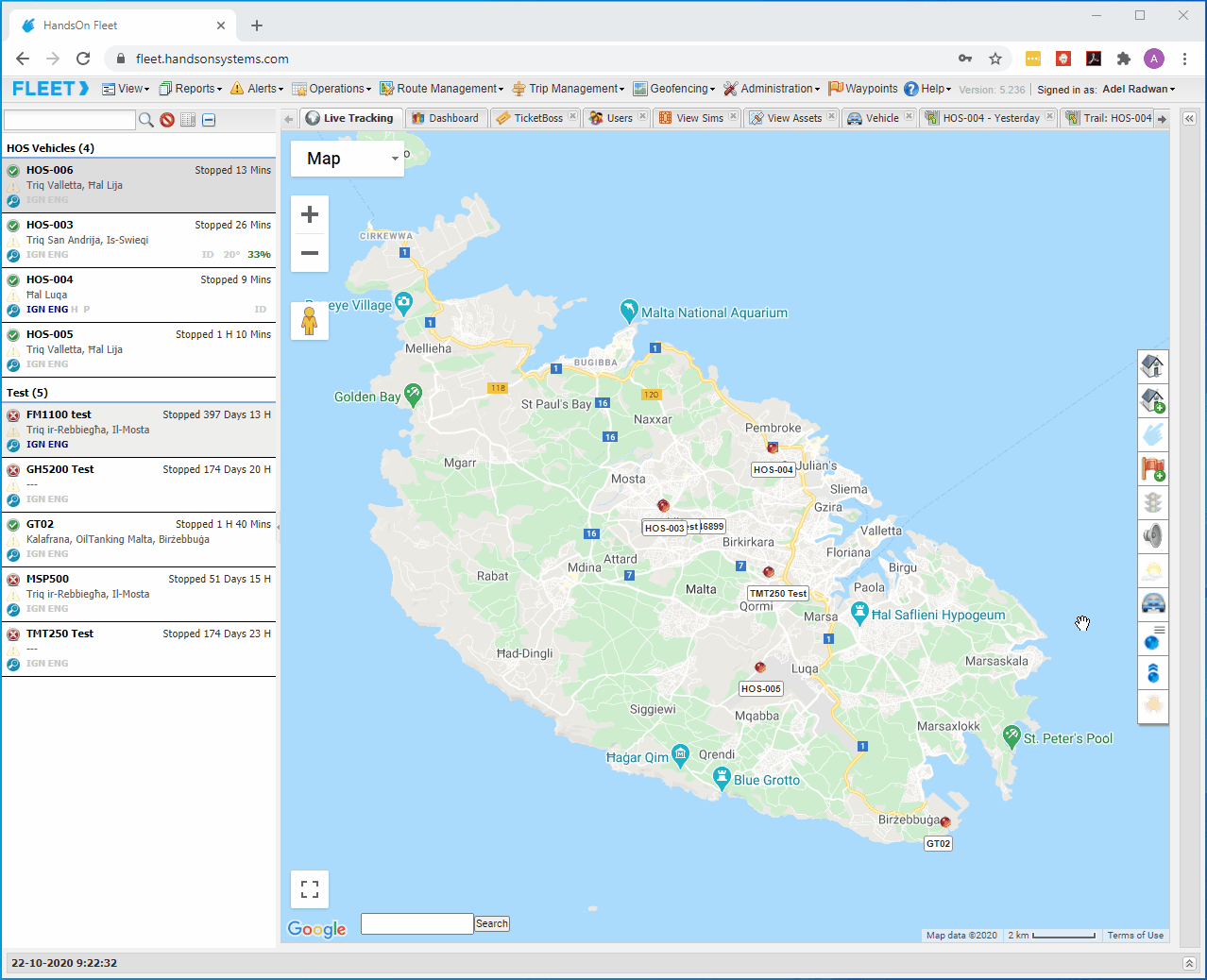This screenshot has width=1207, height=980.
Task: Click the faded beige icon at the toolbar bottom
Action: coord(1153,706)
